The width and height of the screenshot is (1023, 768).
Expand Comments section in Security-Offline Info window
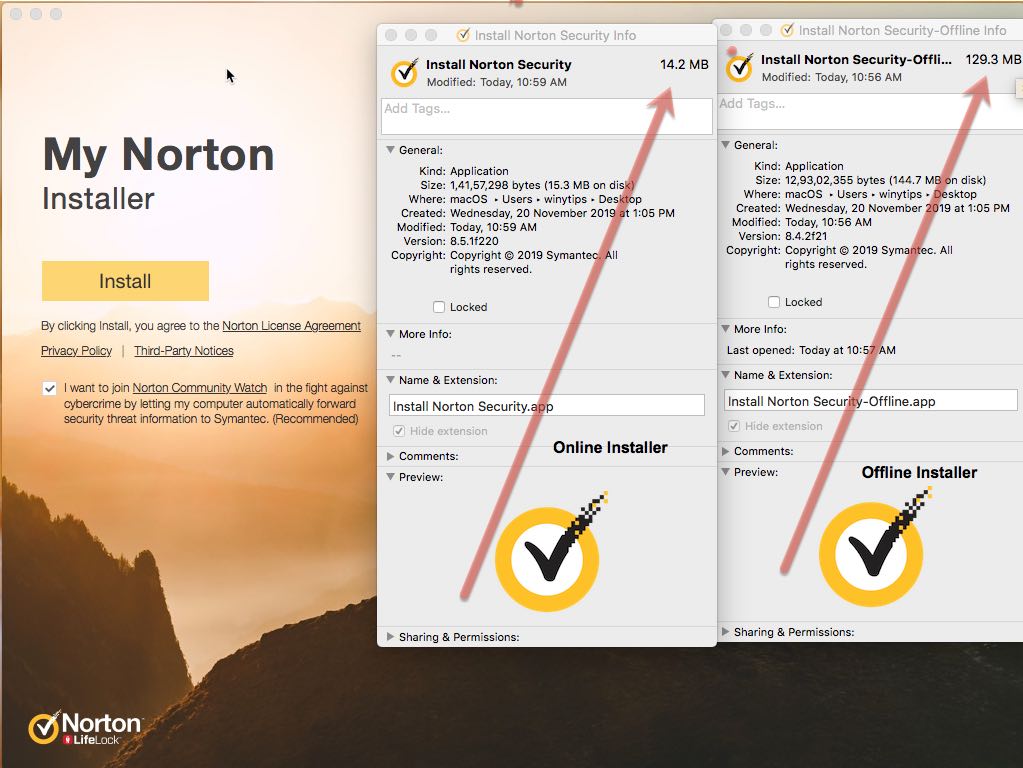[725, 451]
